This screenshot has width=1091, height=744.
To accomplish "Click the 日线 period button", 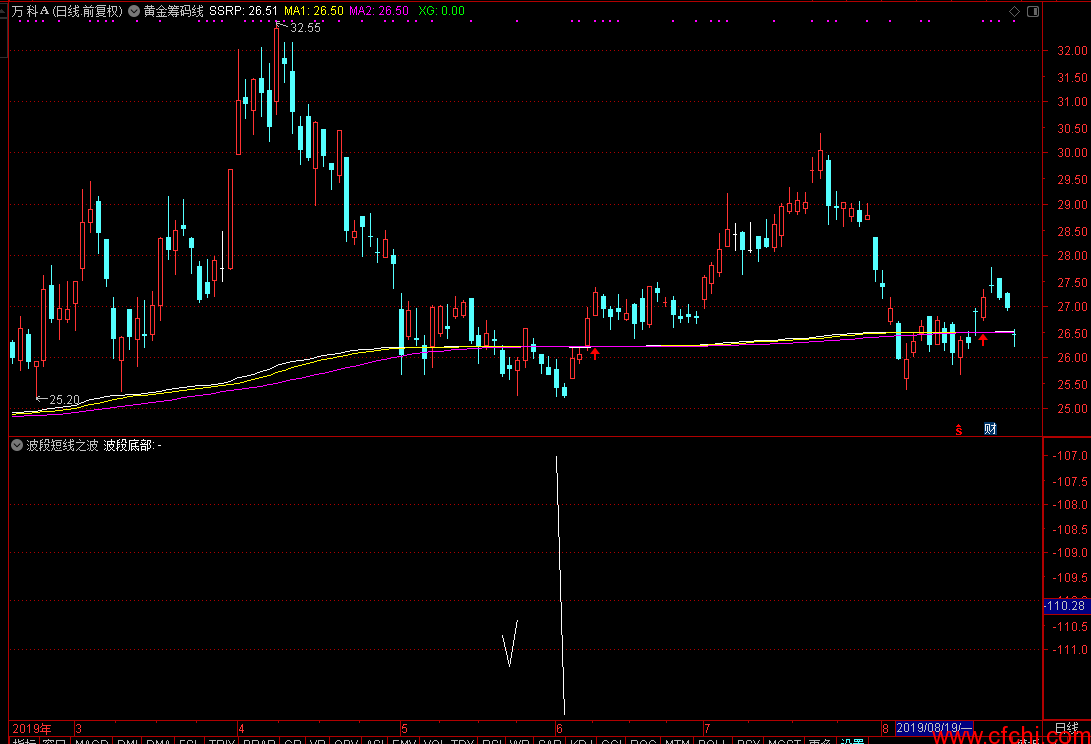I will tap(1066, 729).
